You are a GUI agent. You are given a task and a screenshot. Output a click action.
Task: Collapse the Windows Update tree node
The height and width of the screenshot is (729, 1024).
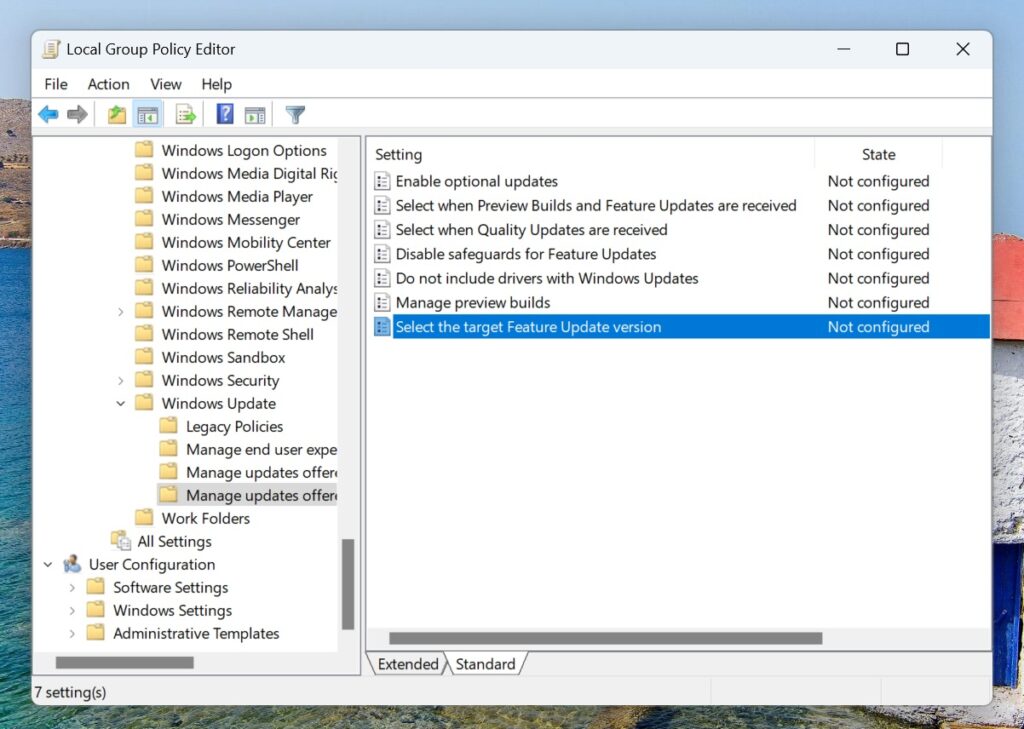tap(120, 403)
